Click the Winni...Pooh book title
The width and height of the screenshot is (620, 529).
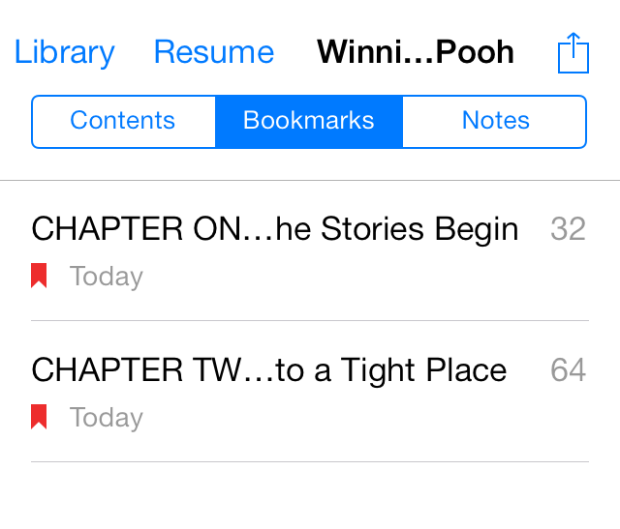point(416,52)
